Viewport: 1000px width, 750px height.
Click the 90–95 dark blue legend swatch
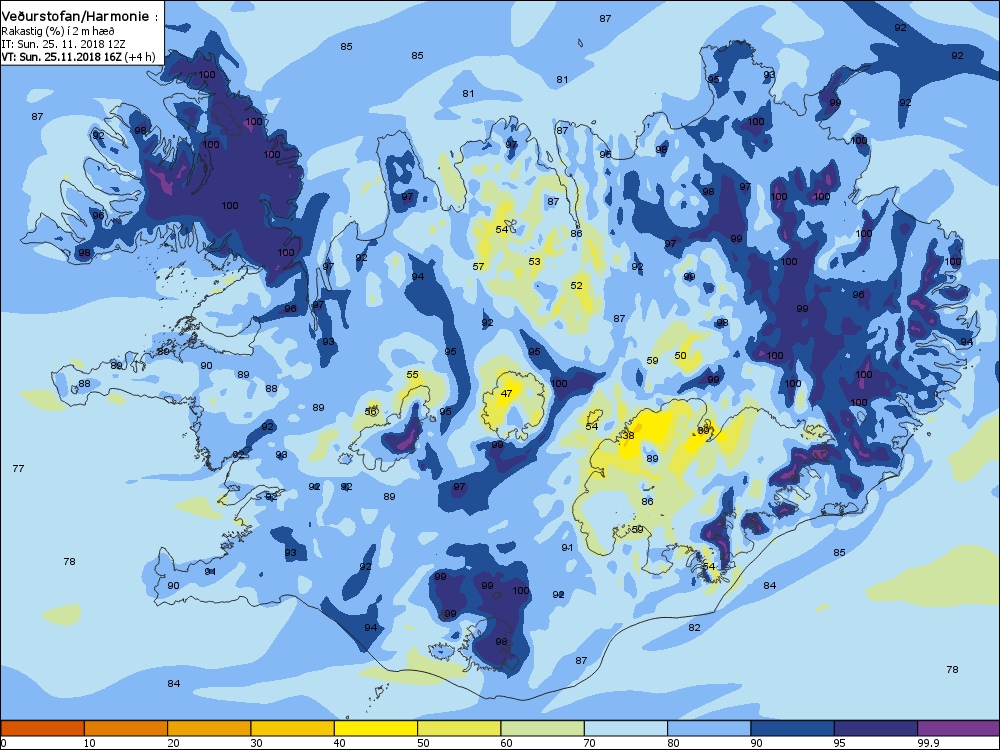[793, 728]
